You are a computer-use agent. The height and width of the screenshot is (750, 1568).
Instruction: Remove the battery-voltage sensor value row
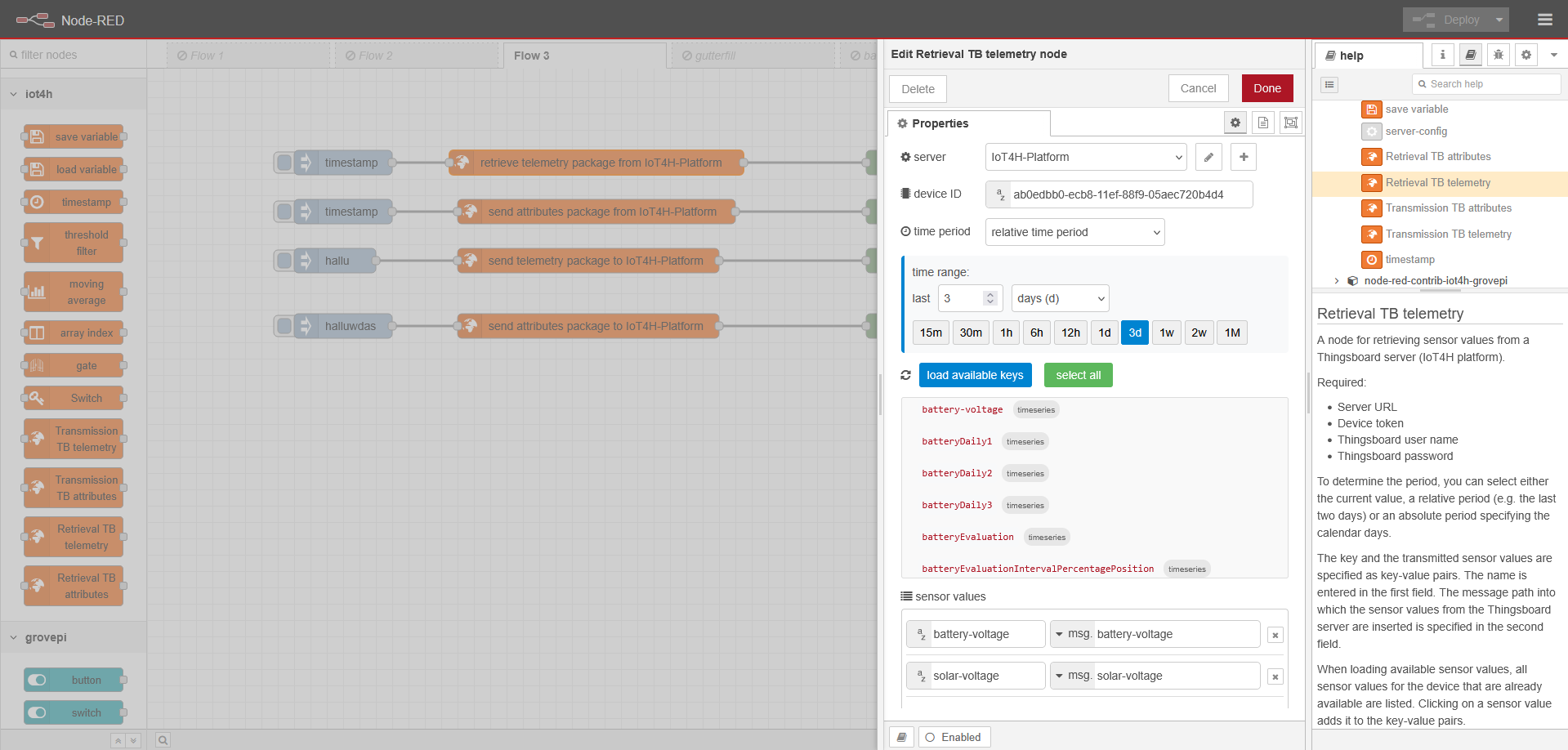coord(1275,635)
